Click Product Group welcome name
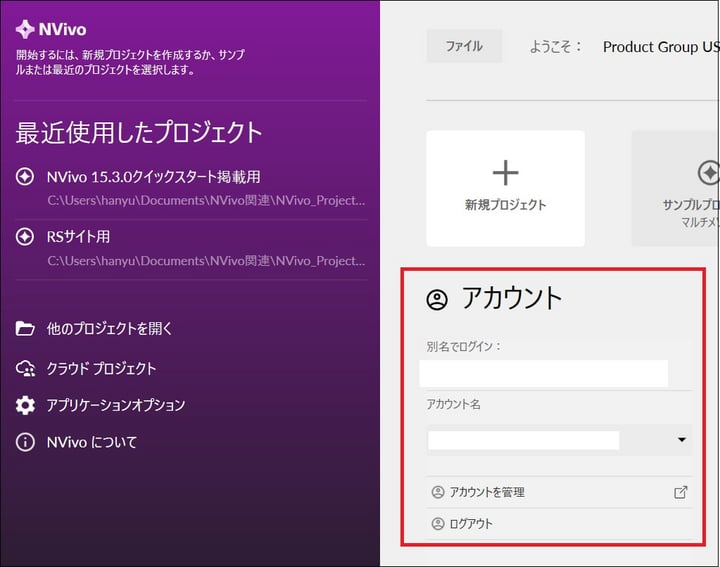The height and width of the screenshot is (567, 720). [x=661, y=47]
